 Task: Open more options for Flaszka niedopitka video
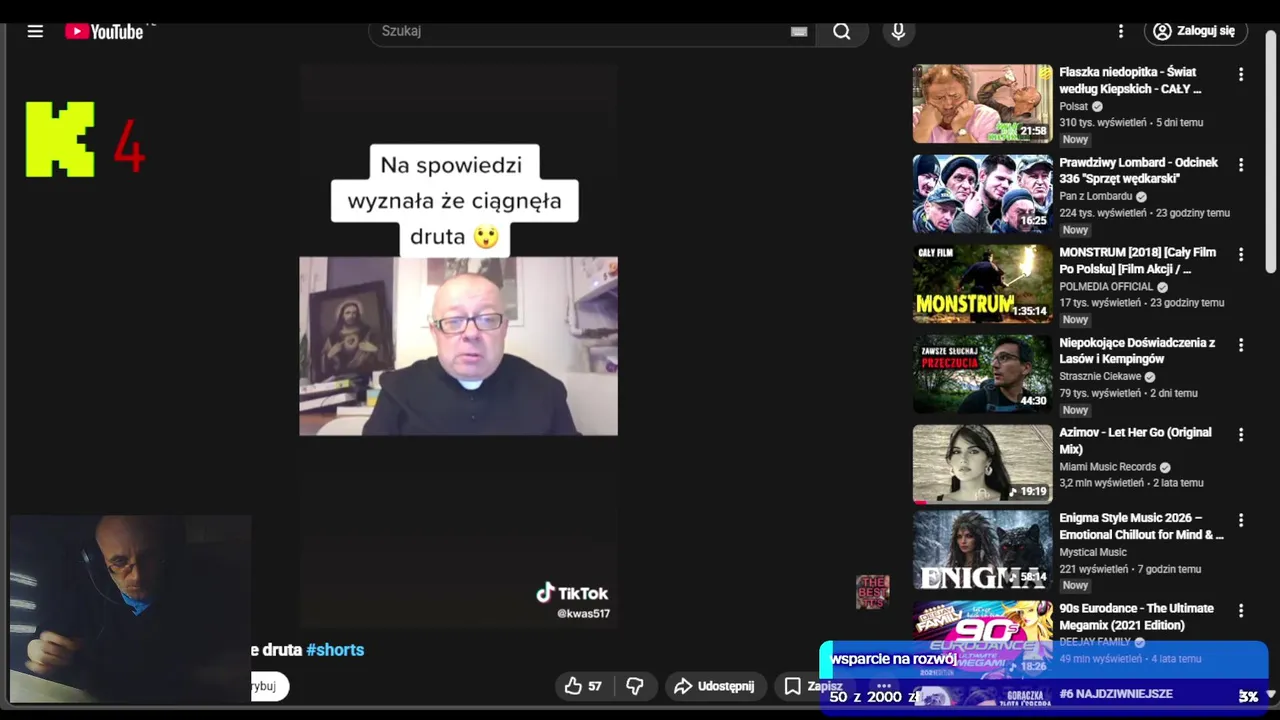tap(1241, 74)
